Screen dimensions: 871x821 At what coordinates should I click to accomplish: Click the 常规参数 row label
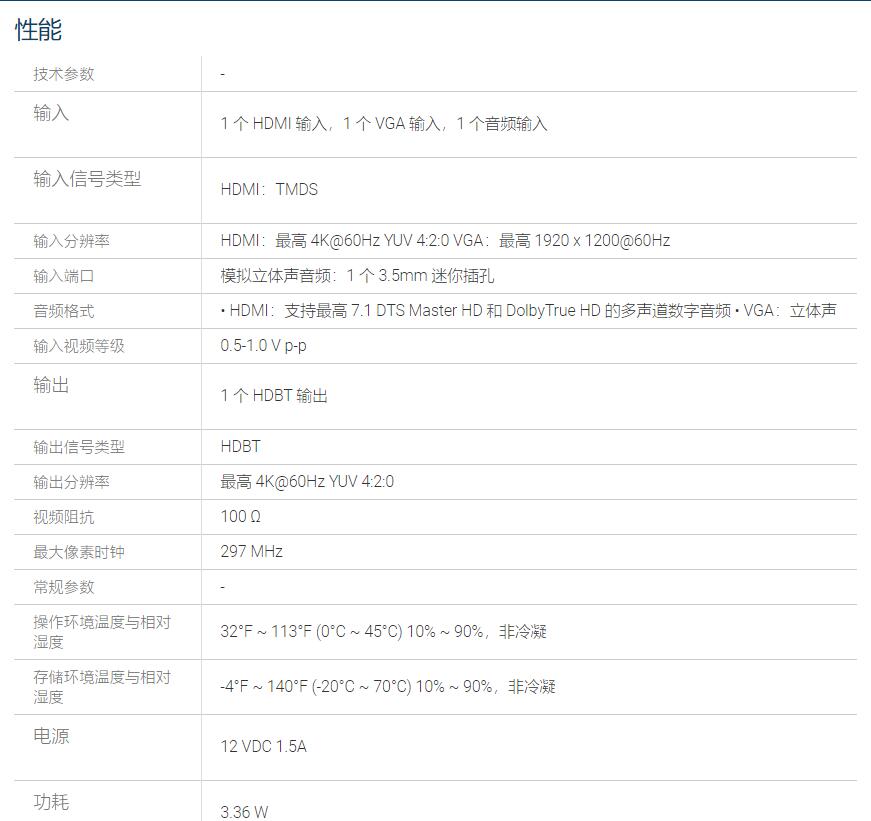point(64,587)
